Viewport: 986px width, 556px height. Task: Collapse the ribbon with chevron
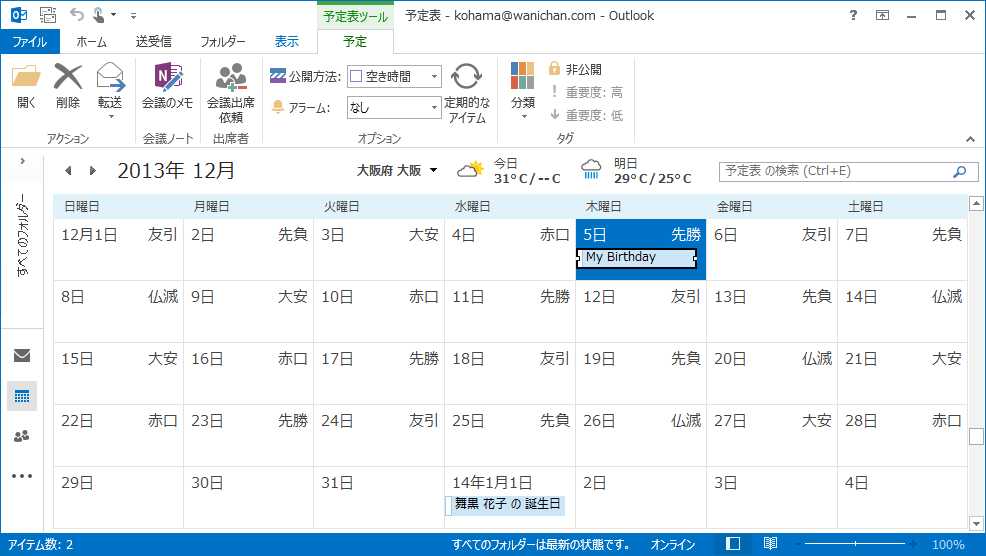970,139
